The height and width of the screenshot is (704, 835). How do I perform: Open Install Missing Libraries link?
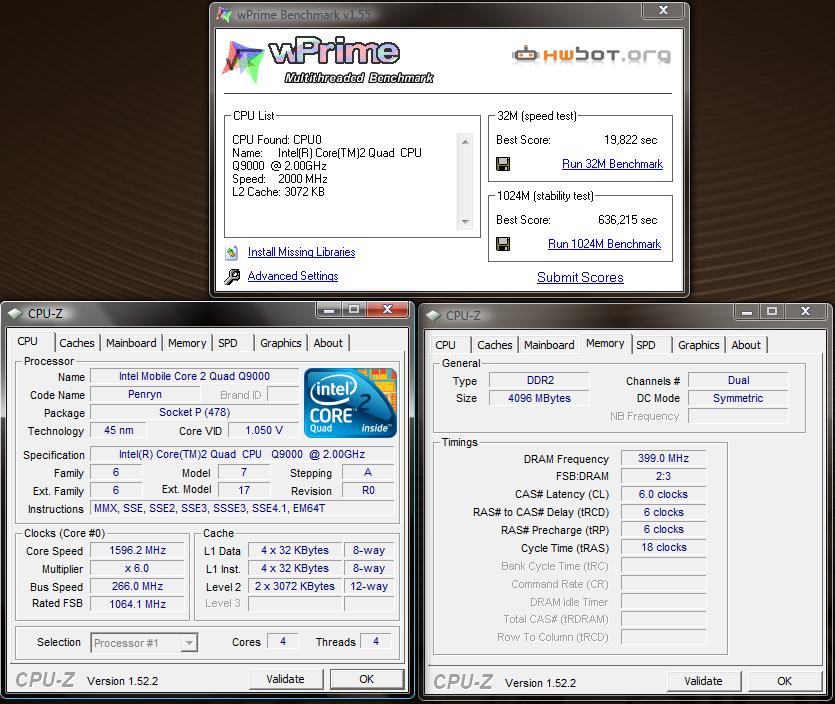click(x=301, y=252)
